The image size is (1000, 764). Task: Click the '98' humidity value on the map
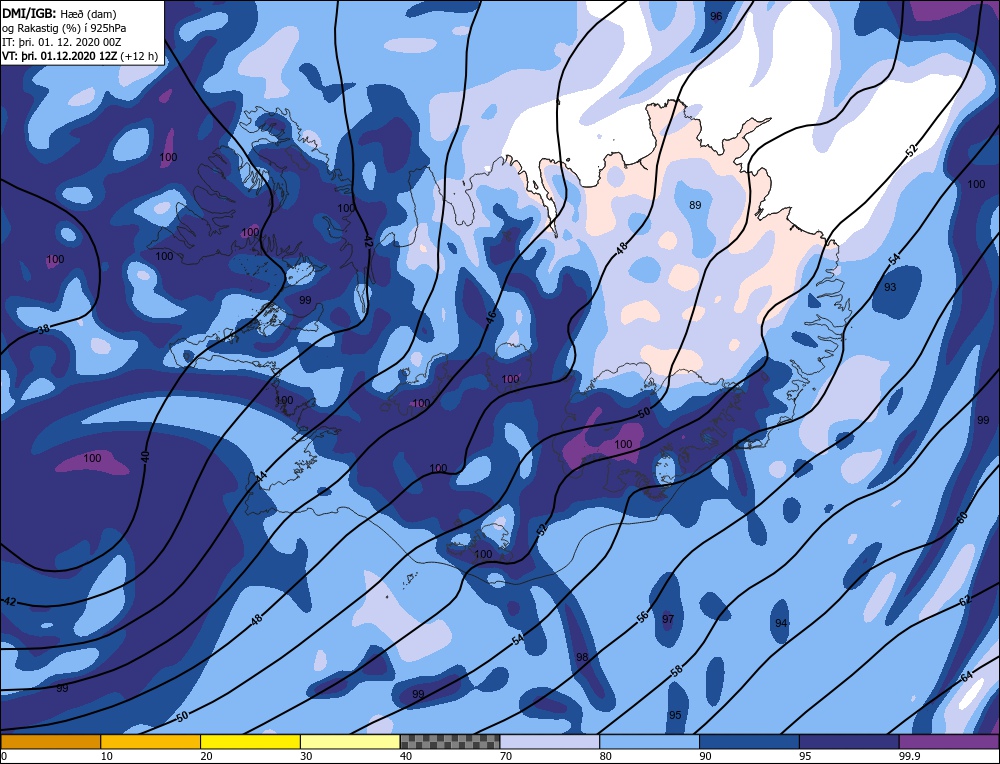(x=582, y=657)
